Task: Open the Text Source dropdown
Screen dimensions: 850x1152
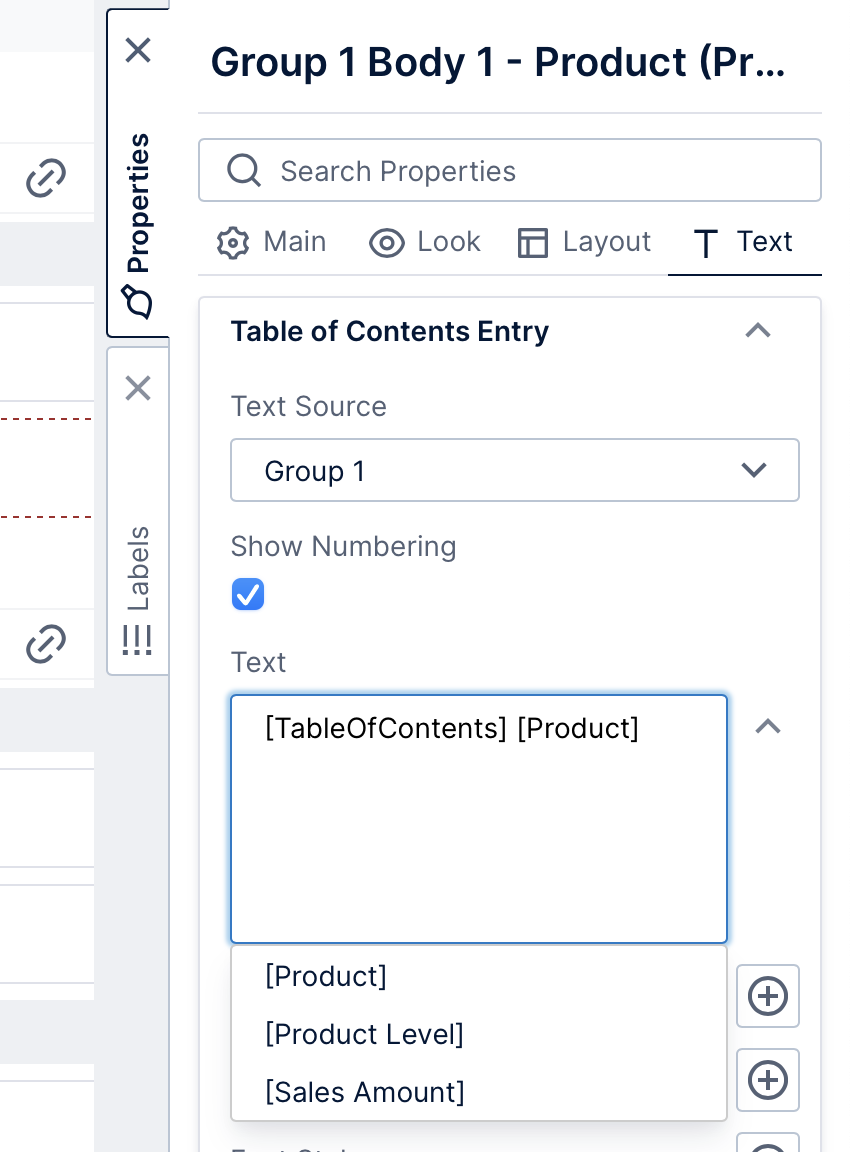Action: (x=515, y=470)
